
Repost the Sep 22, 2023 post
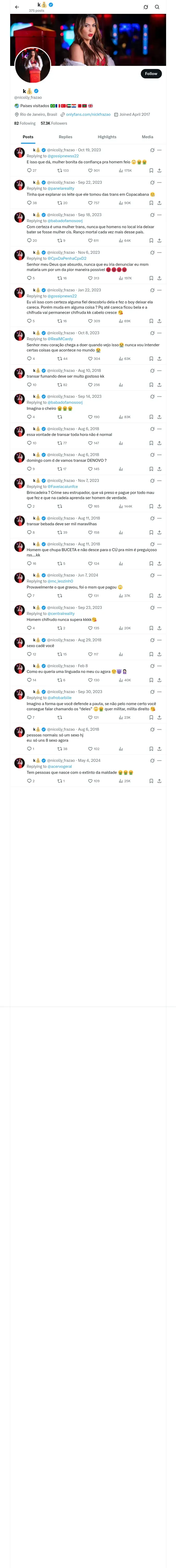[x=59, y=203]
